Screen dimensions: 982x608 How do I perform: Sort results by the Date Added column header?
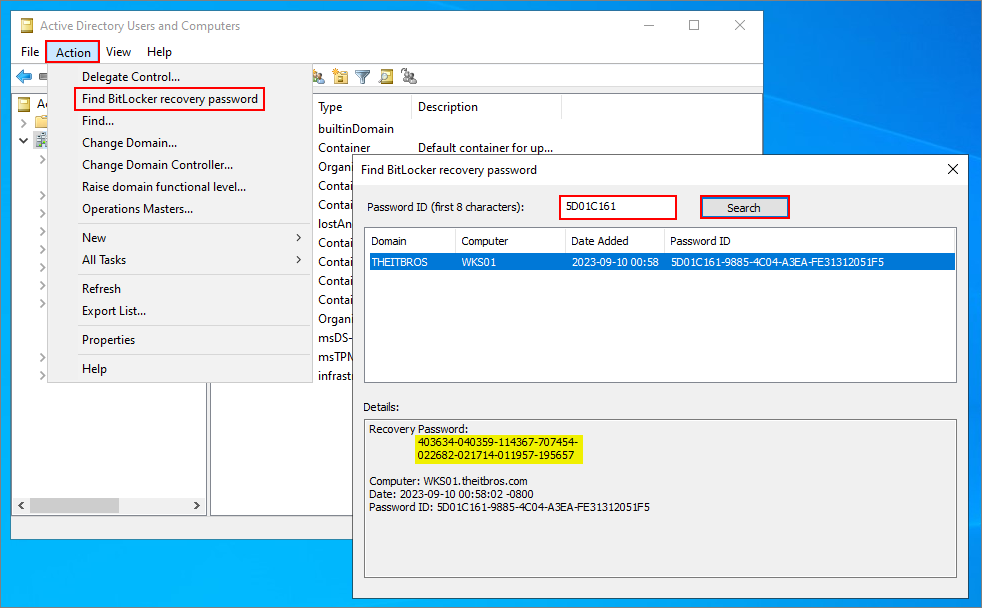(615, 241)
